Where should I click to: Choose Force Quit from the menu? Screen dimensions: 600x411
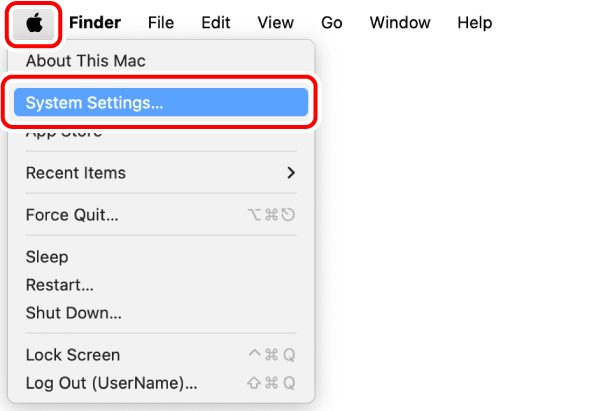click(x=72, y=215)
